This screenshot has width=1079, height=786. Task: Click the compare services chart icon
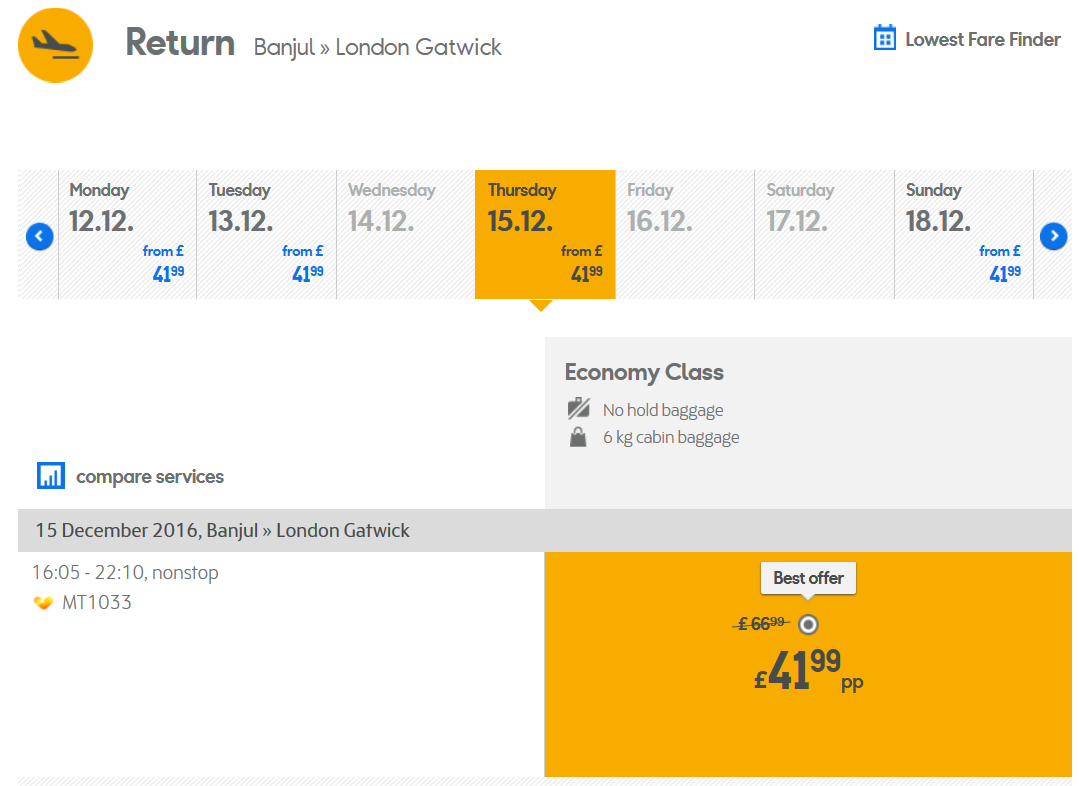tap(51, 476)
